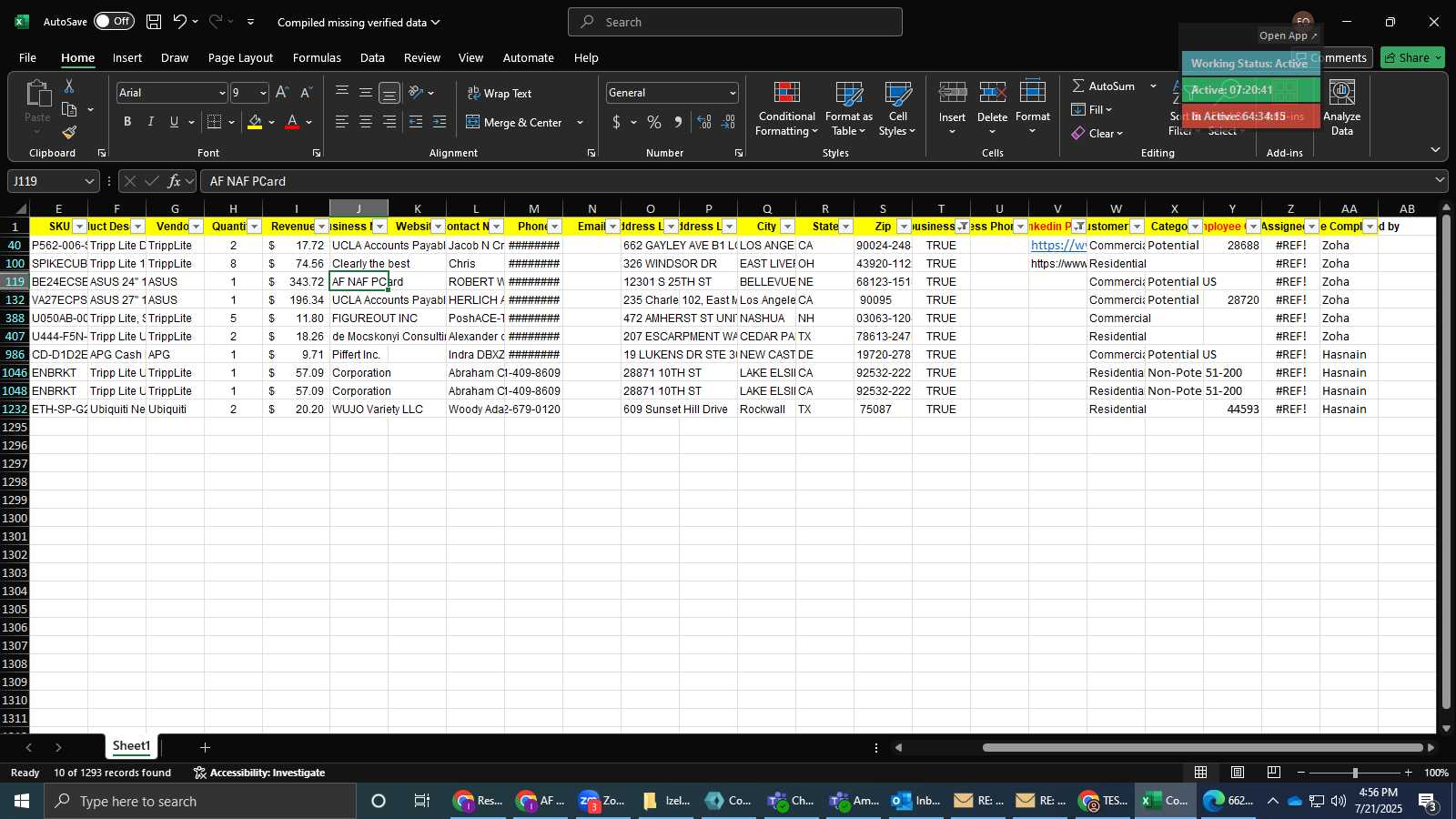Add a new sheet with plus icon

206,747
